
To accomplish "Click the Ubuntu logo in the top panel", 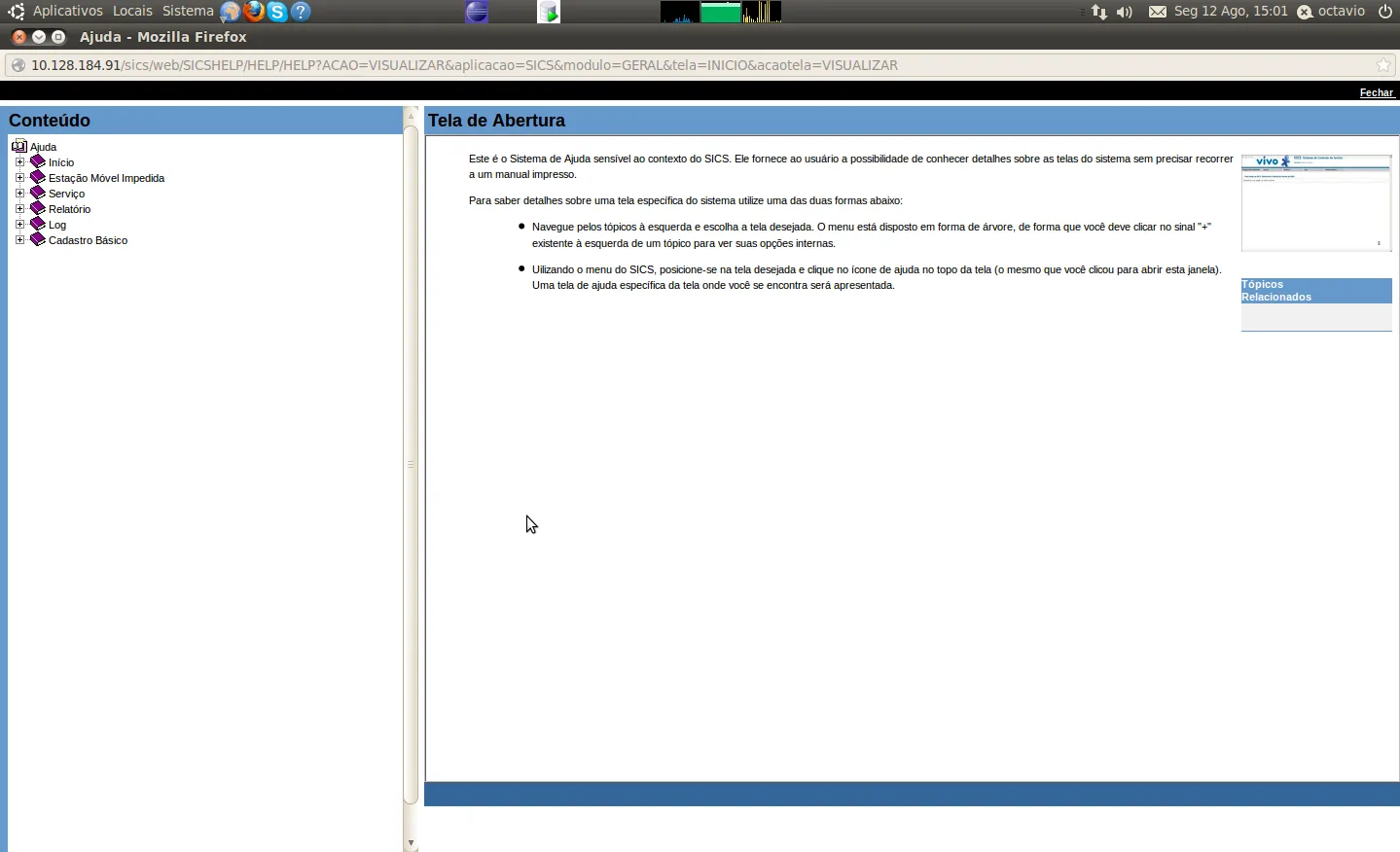I will pyautogui.click(x=17, y=12).
